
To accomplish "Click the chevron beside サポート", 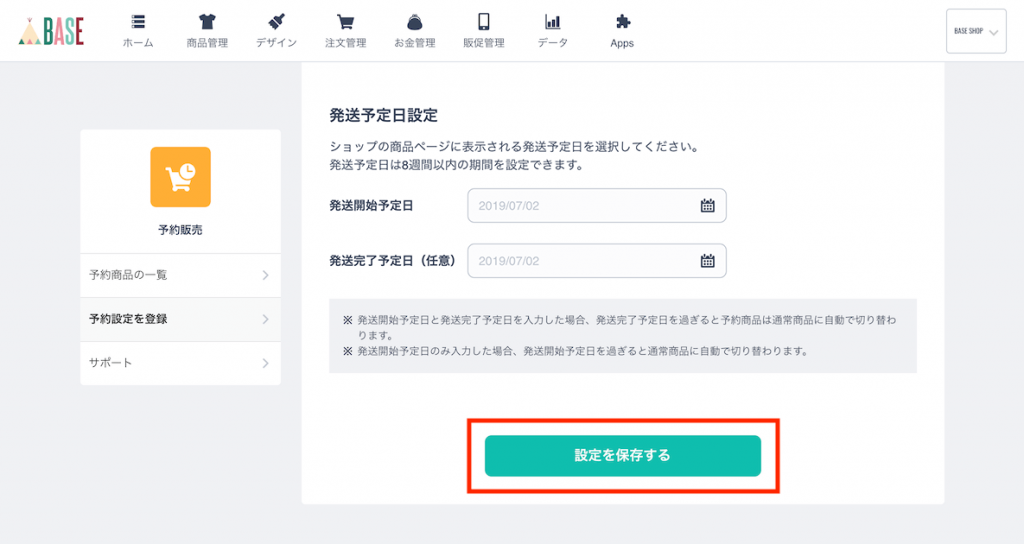I will [265, 363].
